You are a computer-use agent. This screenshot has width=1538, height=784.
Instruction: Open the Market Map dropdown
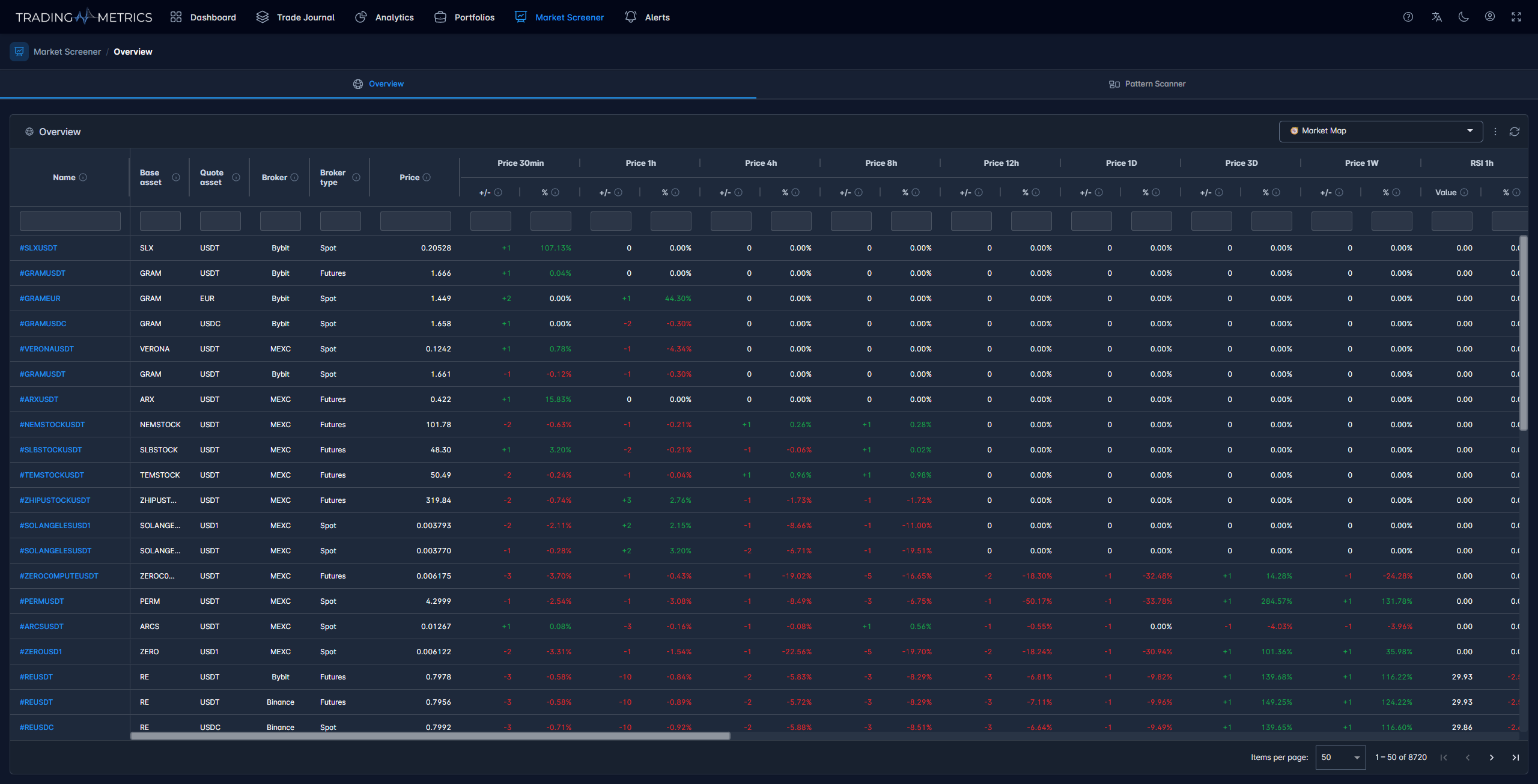pos(1381,131)
